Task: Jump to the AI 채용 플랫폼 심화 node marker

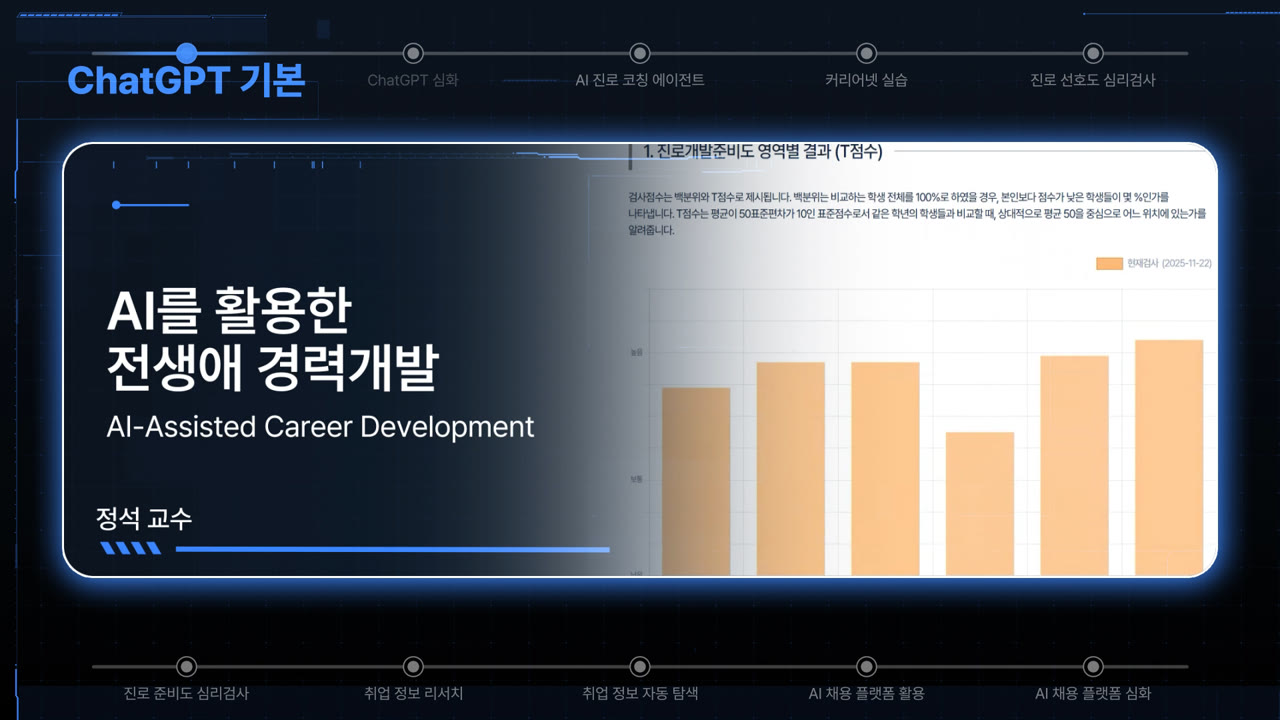Action: pyautogui.click(x=1093, y=666)
